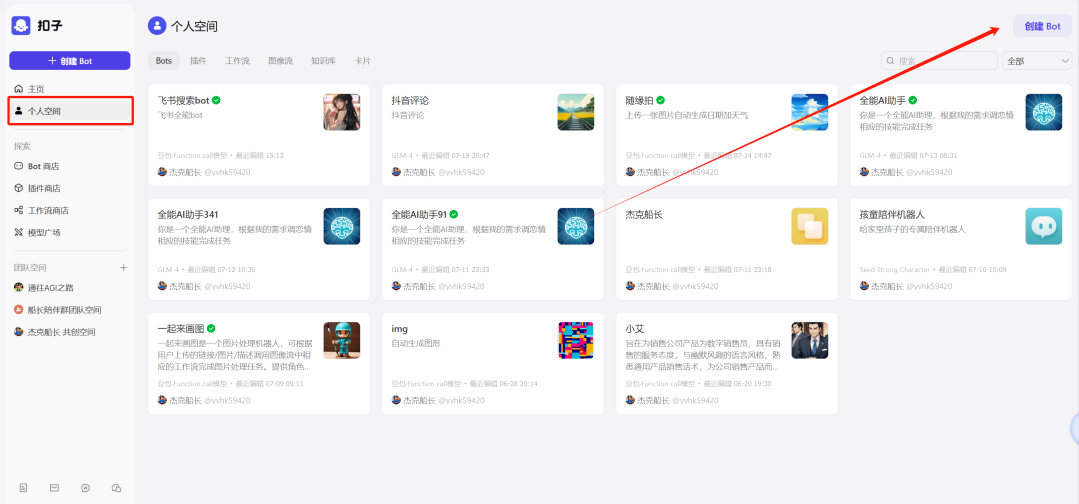Open the Bot 商店 store
The width and height of the screenshot is (1079, 504).
43,166
